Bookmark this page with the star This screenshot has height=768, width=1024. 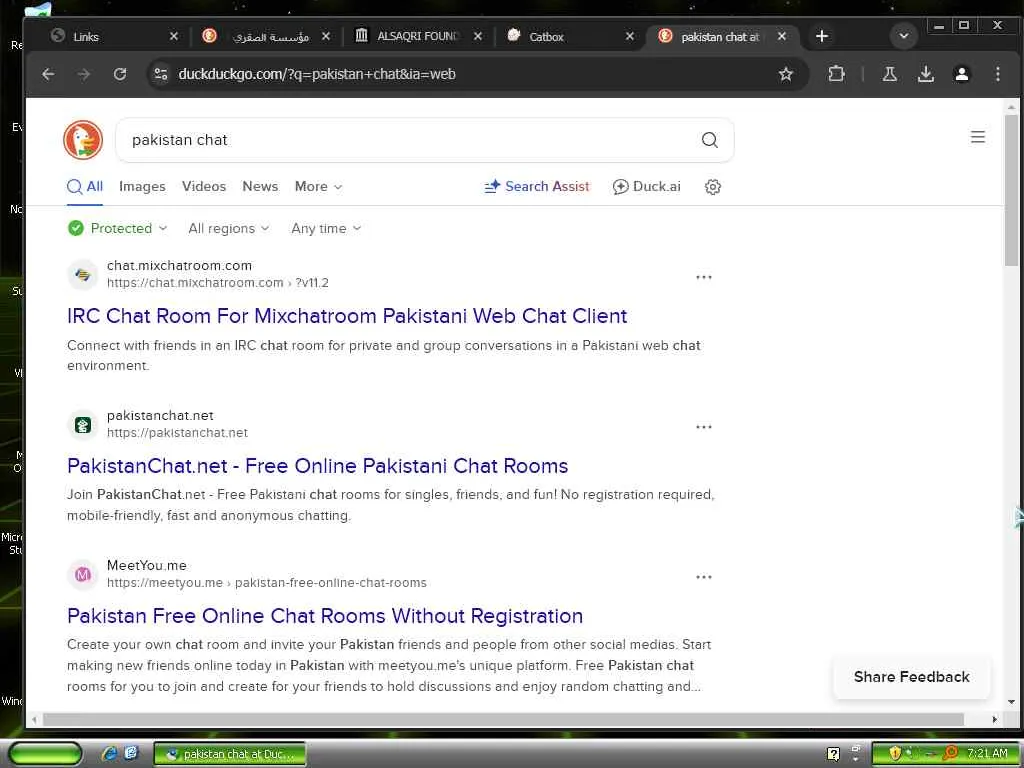(x=786, y=74)
